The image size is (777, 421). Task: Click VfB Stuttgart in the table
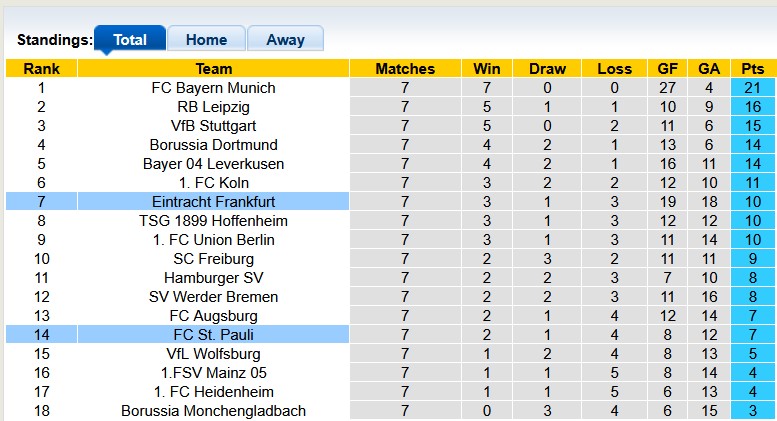pos(213,126)
